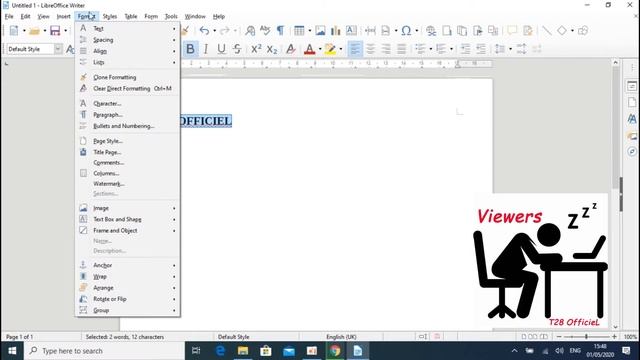Viewport: 640px width, 360px height.
Task: Insert Comment toolbar icon
Action: (x=512, y=31)
